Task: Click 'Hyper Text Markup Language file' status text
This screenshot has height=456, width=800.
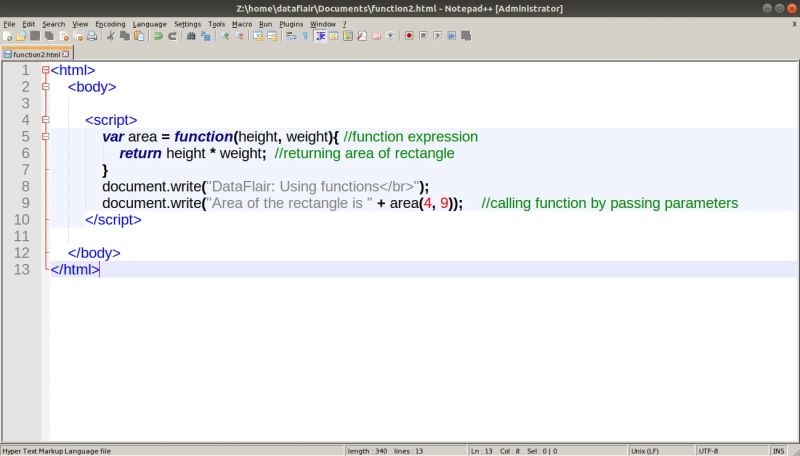Action: (56, 451)
